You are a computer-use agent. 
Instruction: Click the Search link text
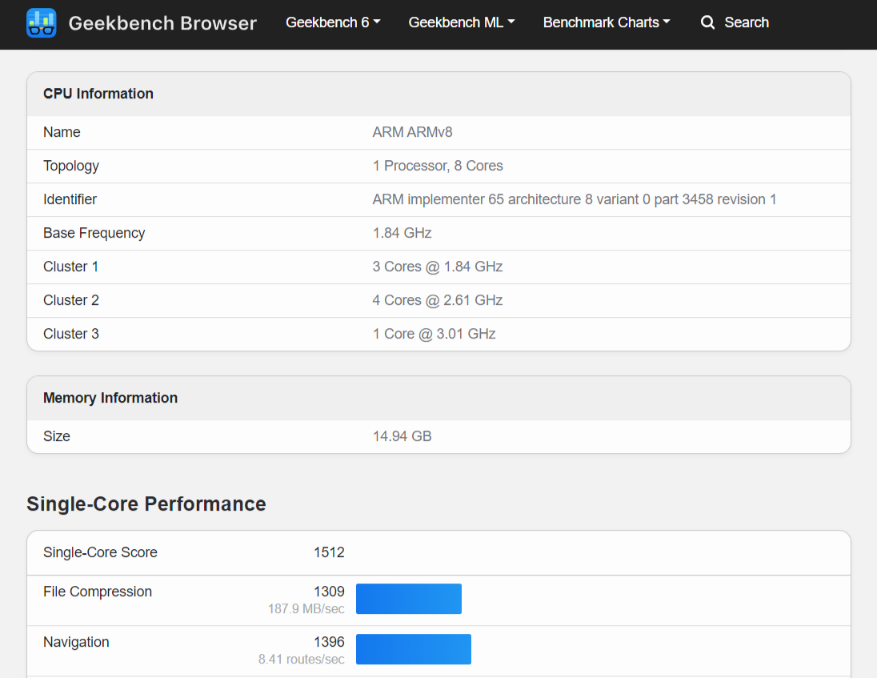746,22
